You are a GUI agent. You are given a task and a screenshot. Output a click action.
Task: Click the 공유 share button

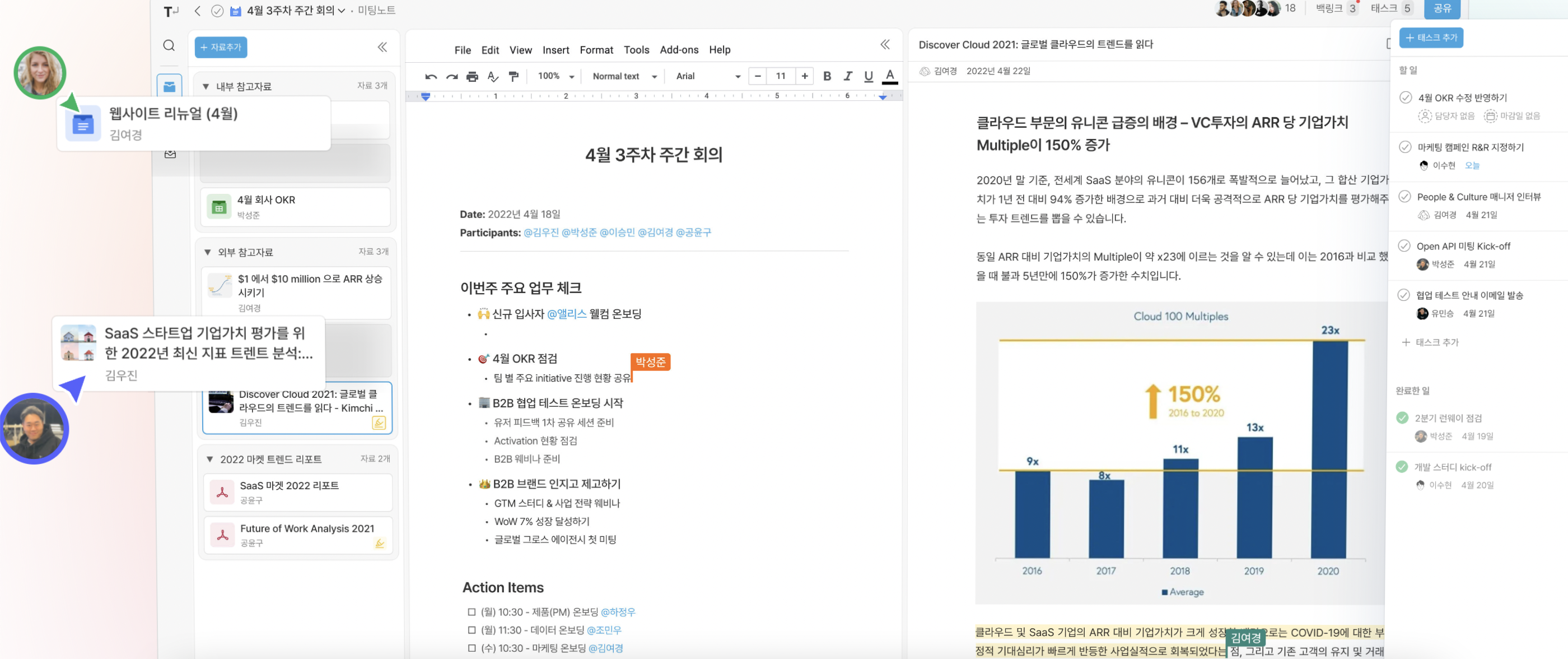(x=1441, y=8)
